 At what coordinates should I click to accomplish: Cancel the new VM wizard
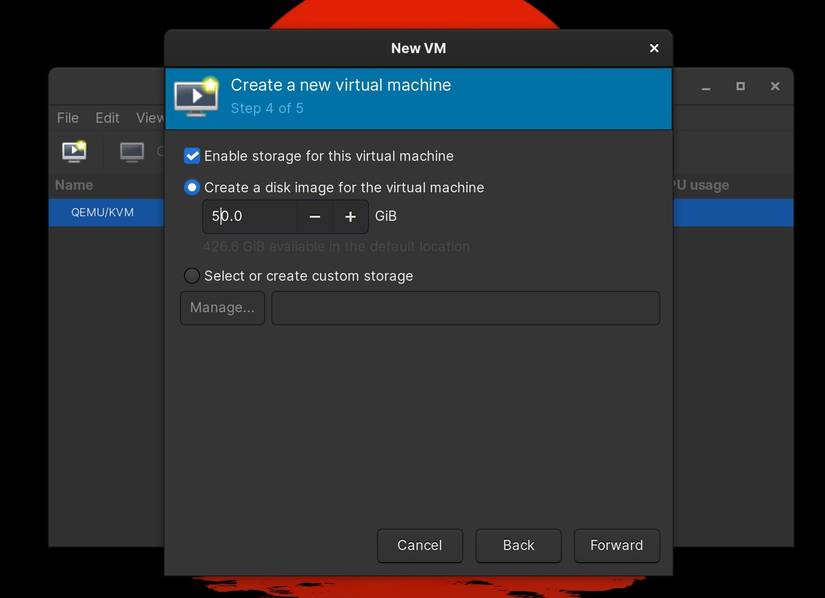point(419,545)
